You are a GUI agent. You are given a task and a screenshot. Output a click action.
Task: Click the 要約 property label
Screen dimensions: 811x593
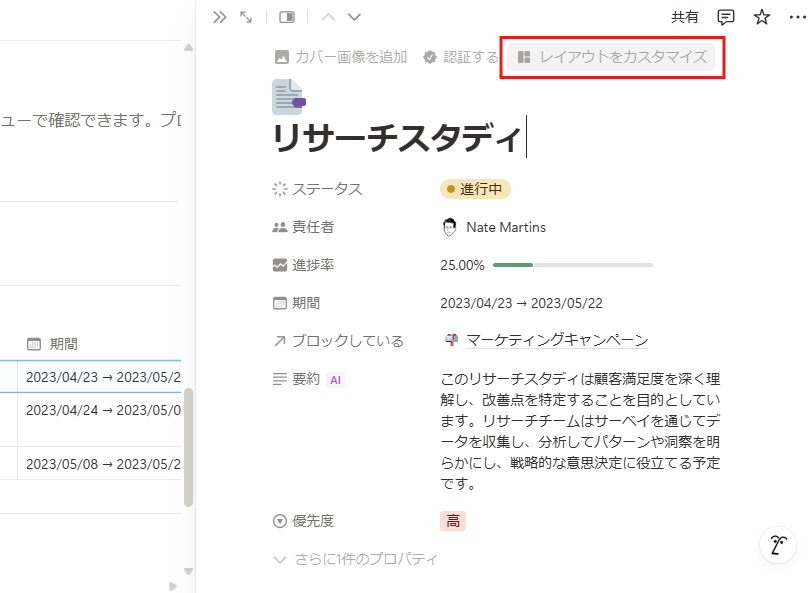pos(306,379)
